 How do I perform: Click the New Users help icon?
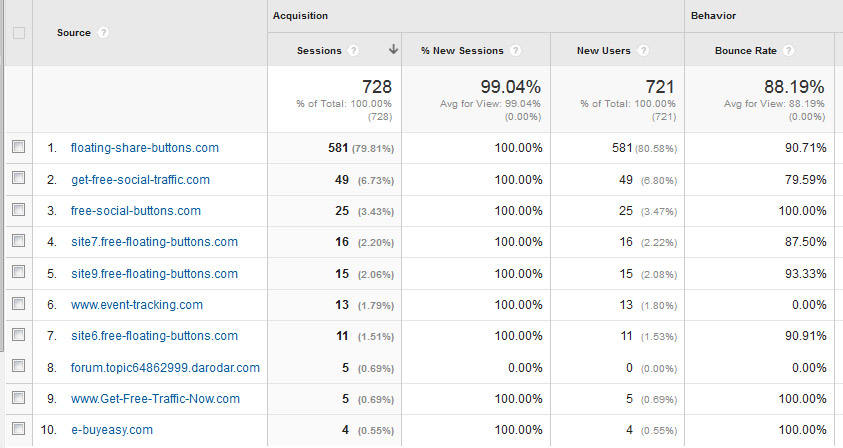(643, 50)
